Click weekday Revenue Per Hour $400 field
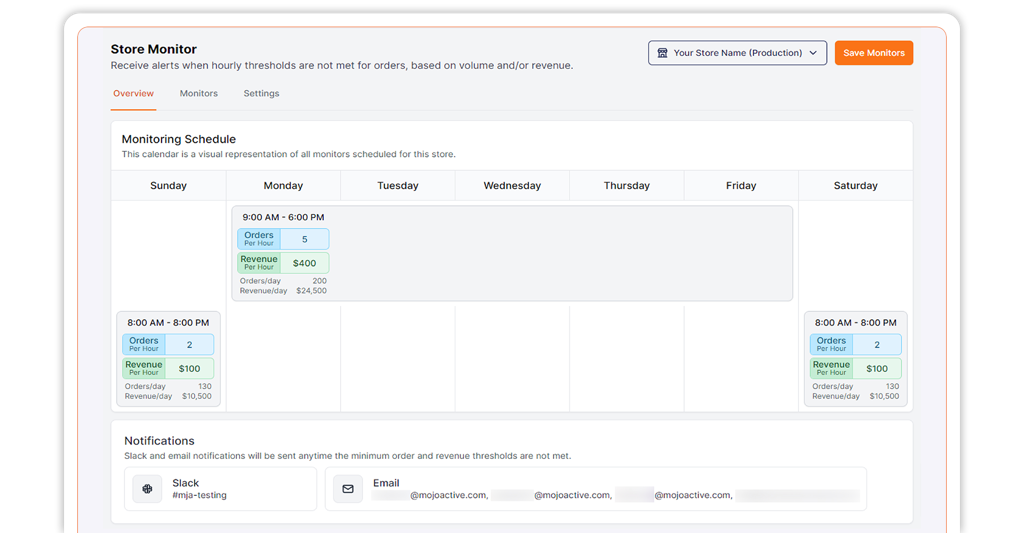The width and height of the screenshot is (1024, 533). tap(304, 264)
